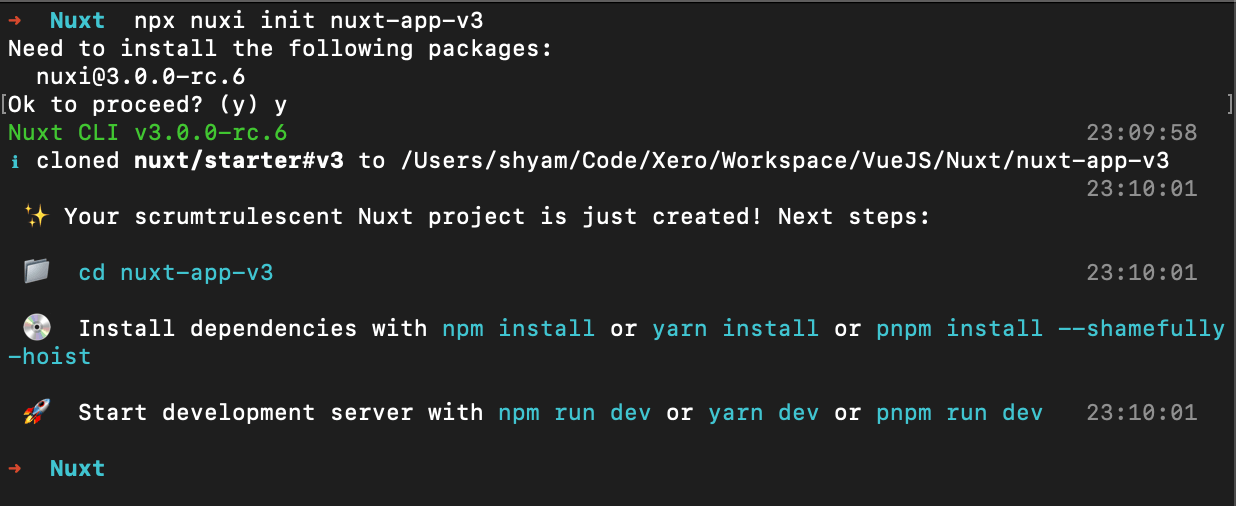This screenshot has width=1236, height=506.
Task: Click the command text 'npx nuxi init nuxt-app-v3'
Action: pyautogui.click(x=309, y=20)
